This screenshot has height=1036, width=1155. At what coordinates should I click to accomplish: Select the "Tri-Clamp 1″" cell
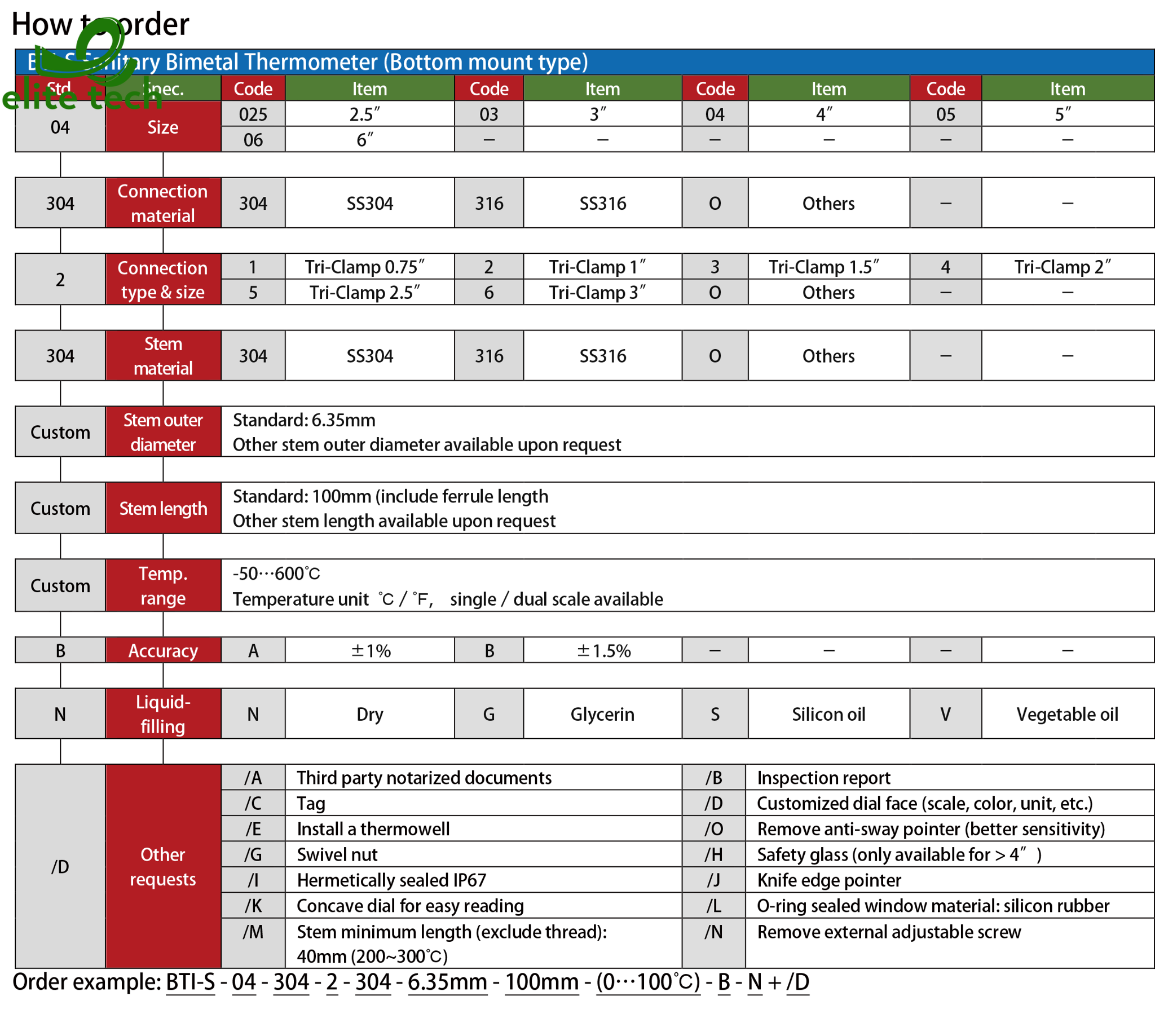602,266
